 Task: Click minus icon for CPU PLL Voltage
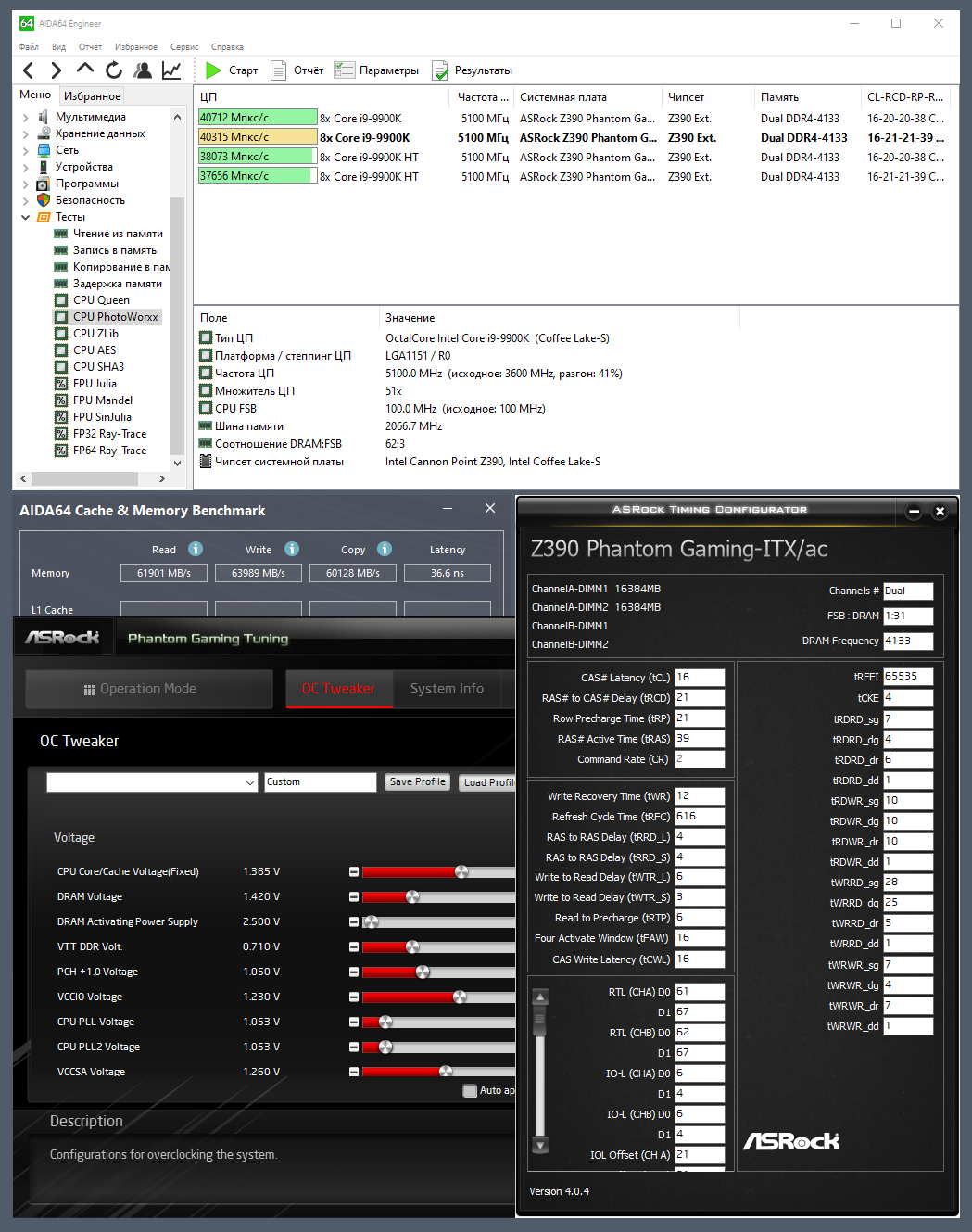tap(354, 1022)
